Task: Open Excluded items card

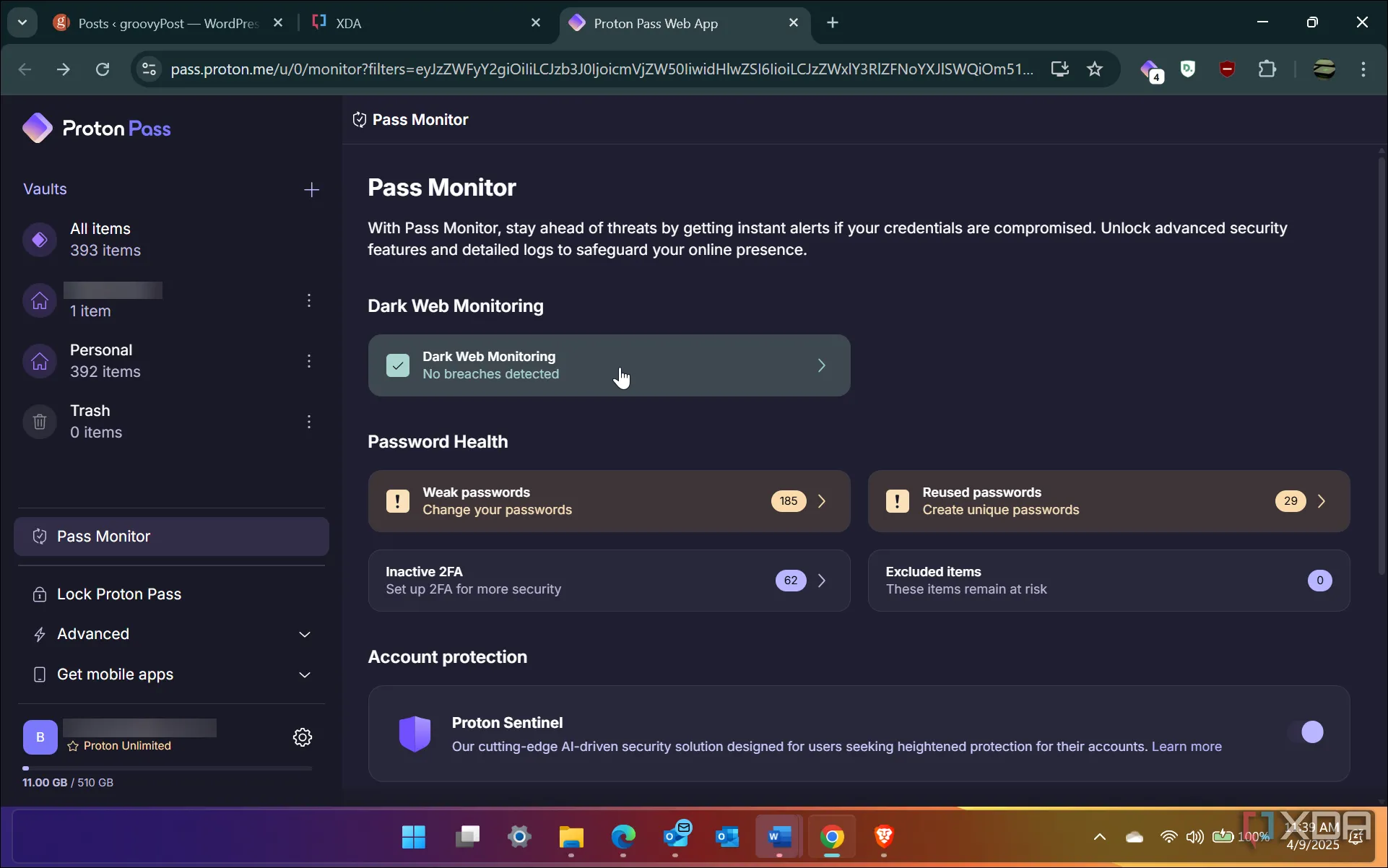Action: click(x=1109, y=581)
